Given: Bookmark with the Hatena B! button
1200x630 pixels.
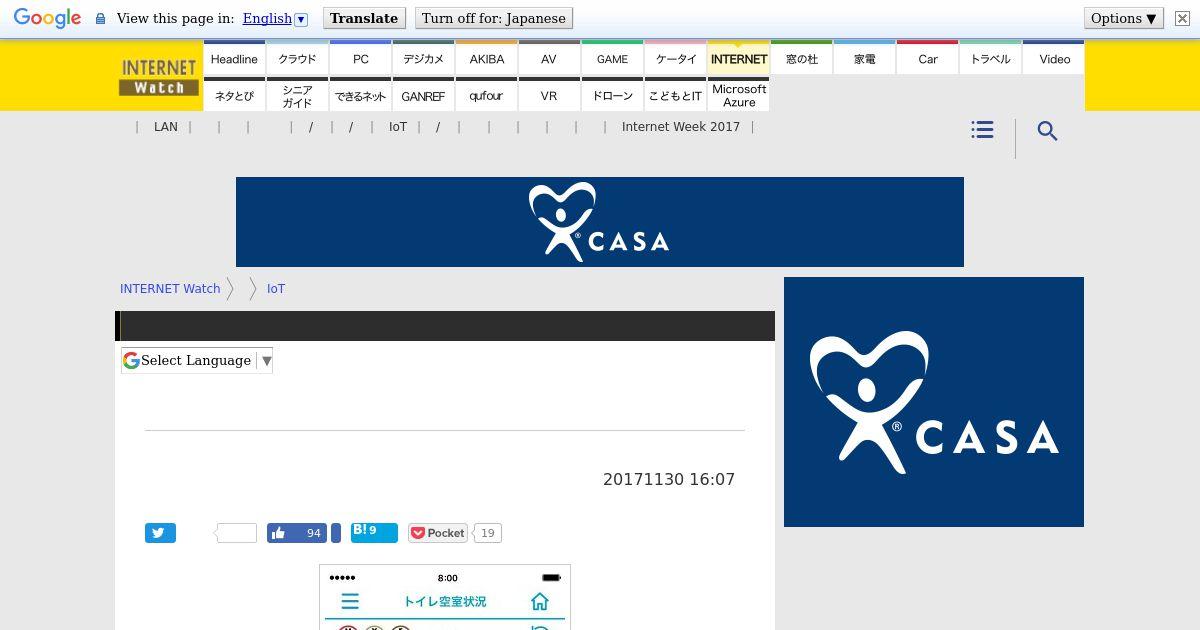Looking at the screenshot, I should coord(374,533).
